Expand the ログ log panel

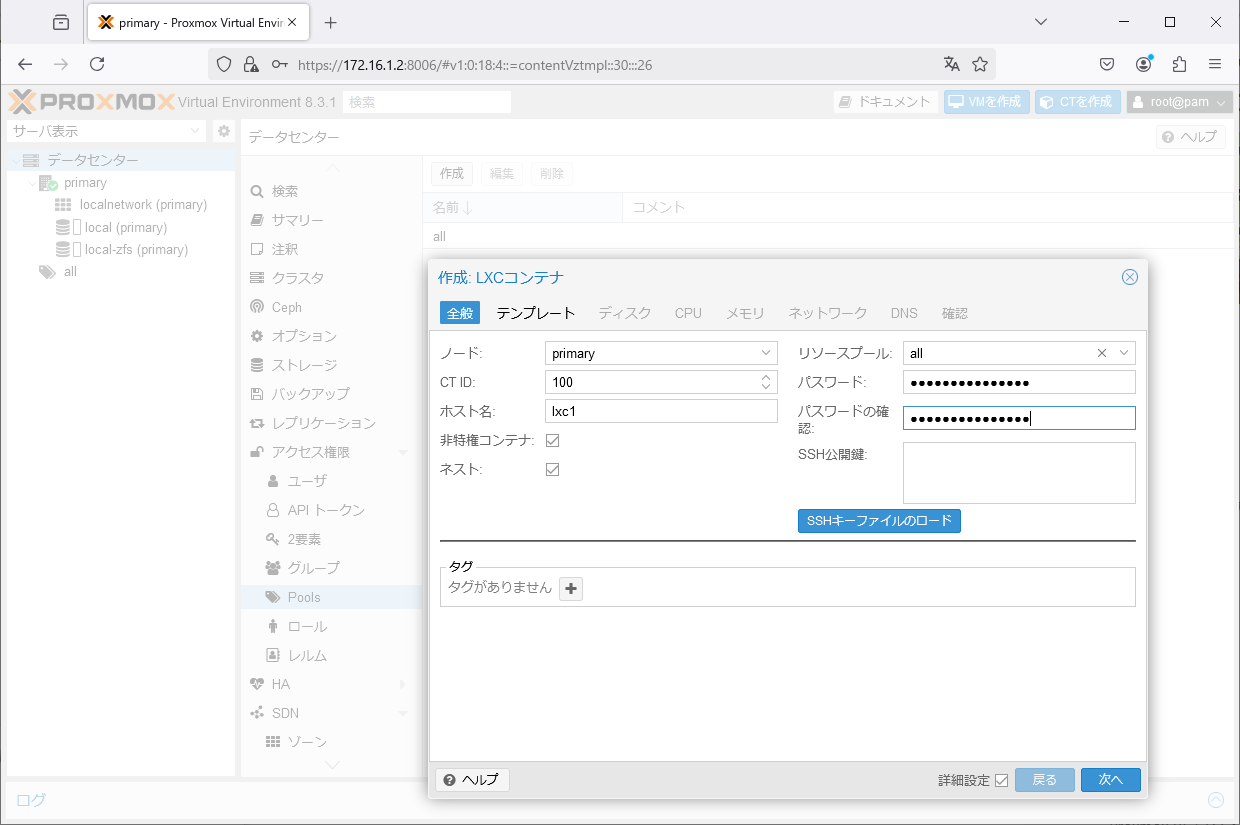(x=1215, y=800)
